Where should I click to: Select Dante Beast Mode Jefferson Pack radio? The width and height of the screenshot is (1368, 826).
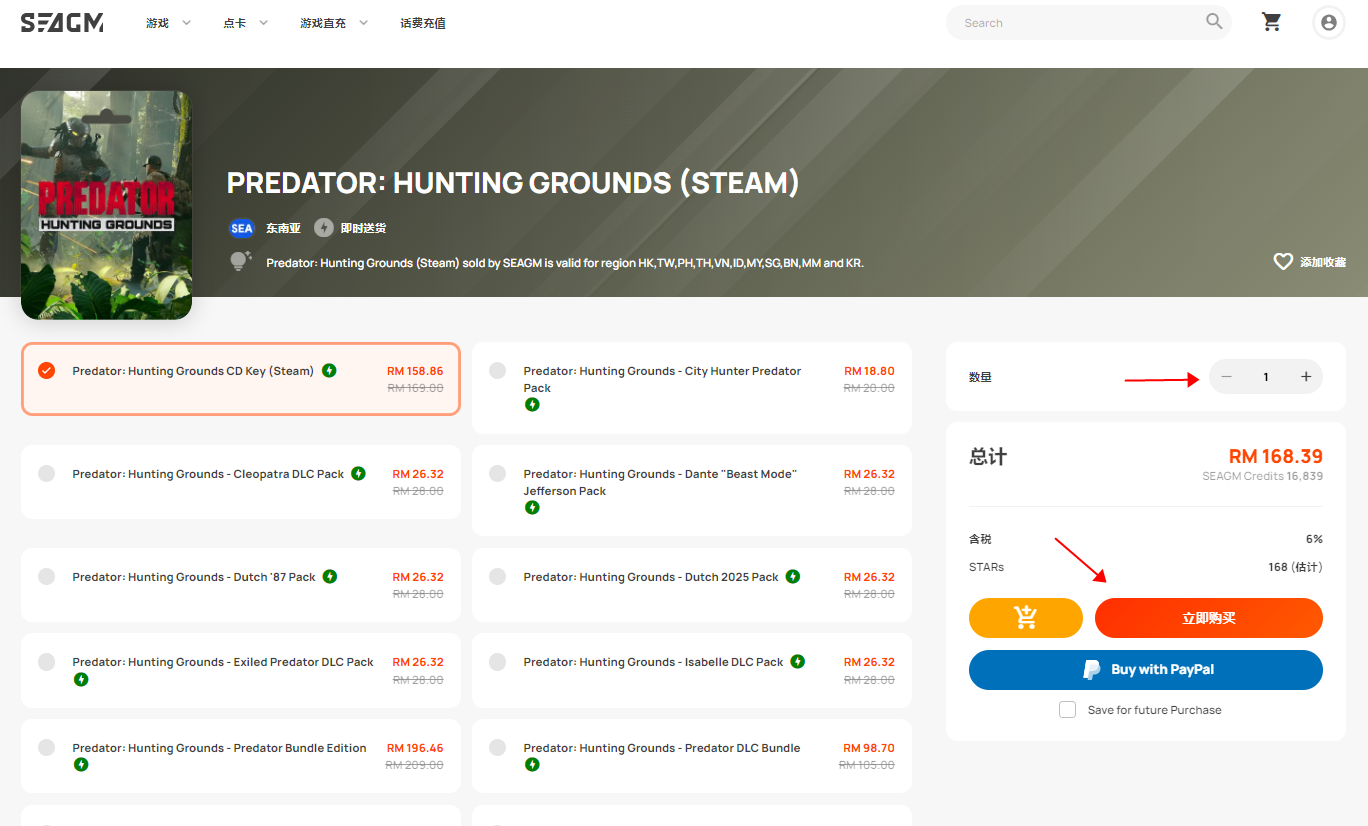pos(497,474)
